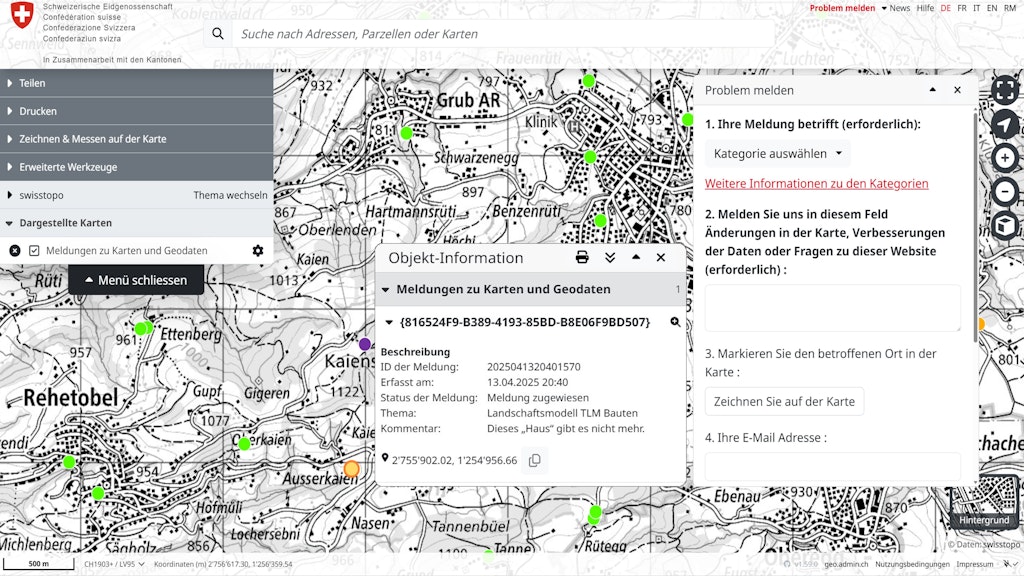
Task: Open the 3D view cube icon
Action: [x=1004, y=226]
